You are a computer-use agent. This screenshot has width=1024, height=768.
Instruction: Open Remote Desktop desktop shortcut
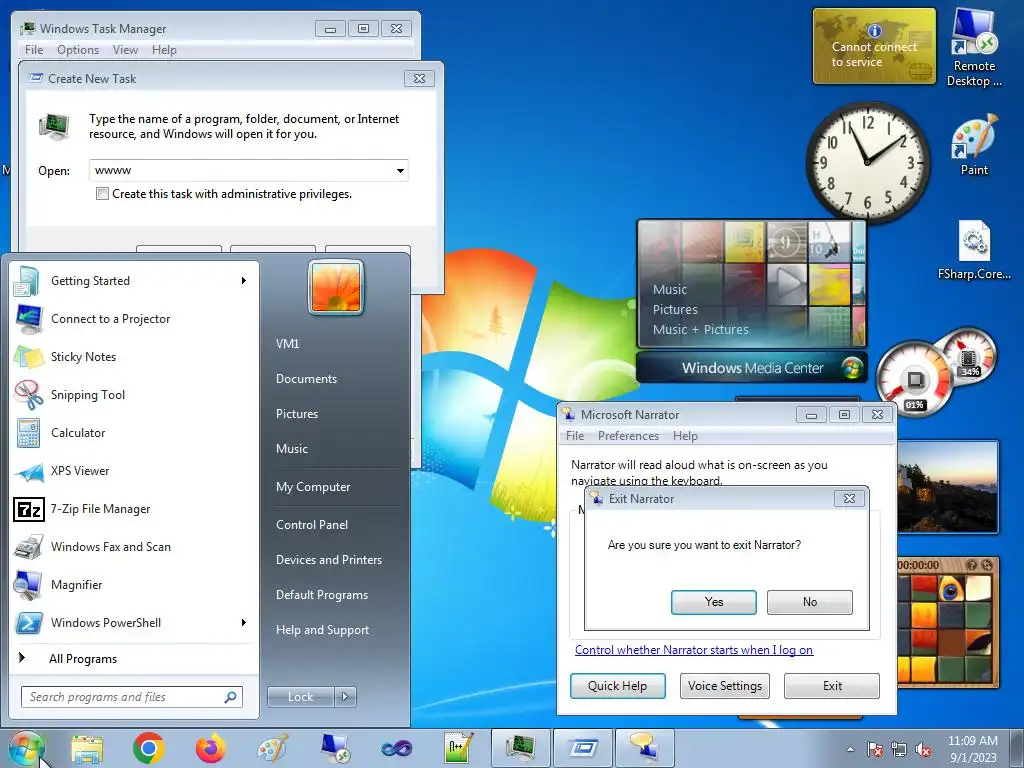click(974, 48)
